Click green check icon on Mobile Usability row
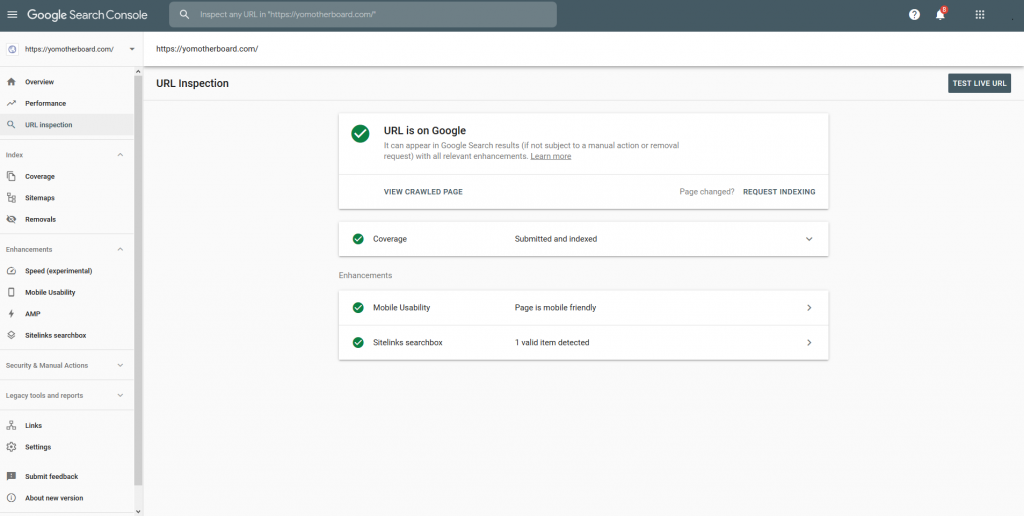This screenshot has width=1024, height=516. 358,308
